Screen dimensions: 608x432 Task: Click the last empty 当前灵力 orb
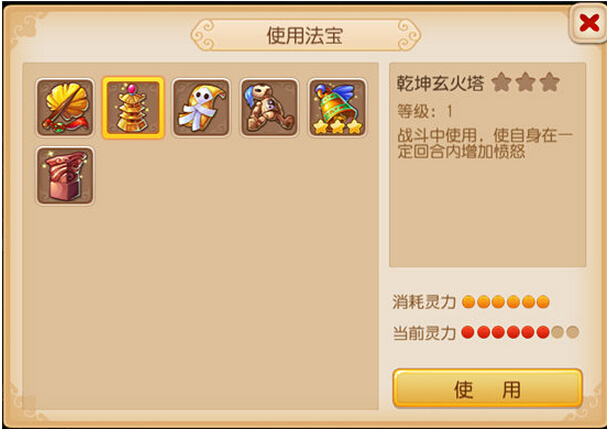[572, 332]
